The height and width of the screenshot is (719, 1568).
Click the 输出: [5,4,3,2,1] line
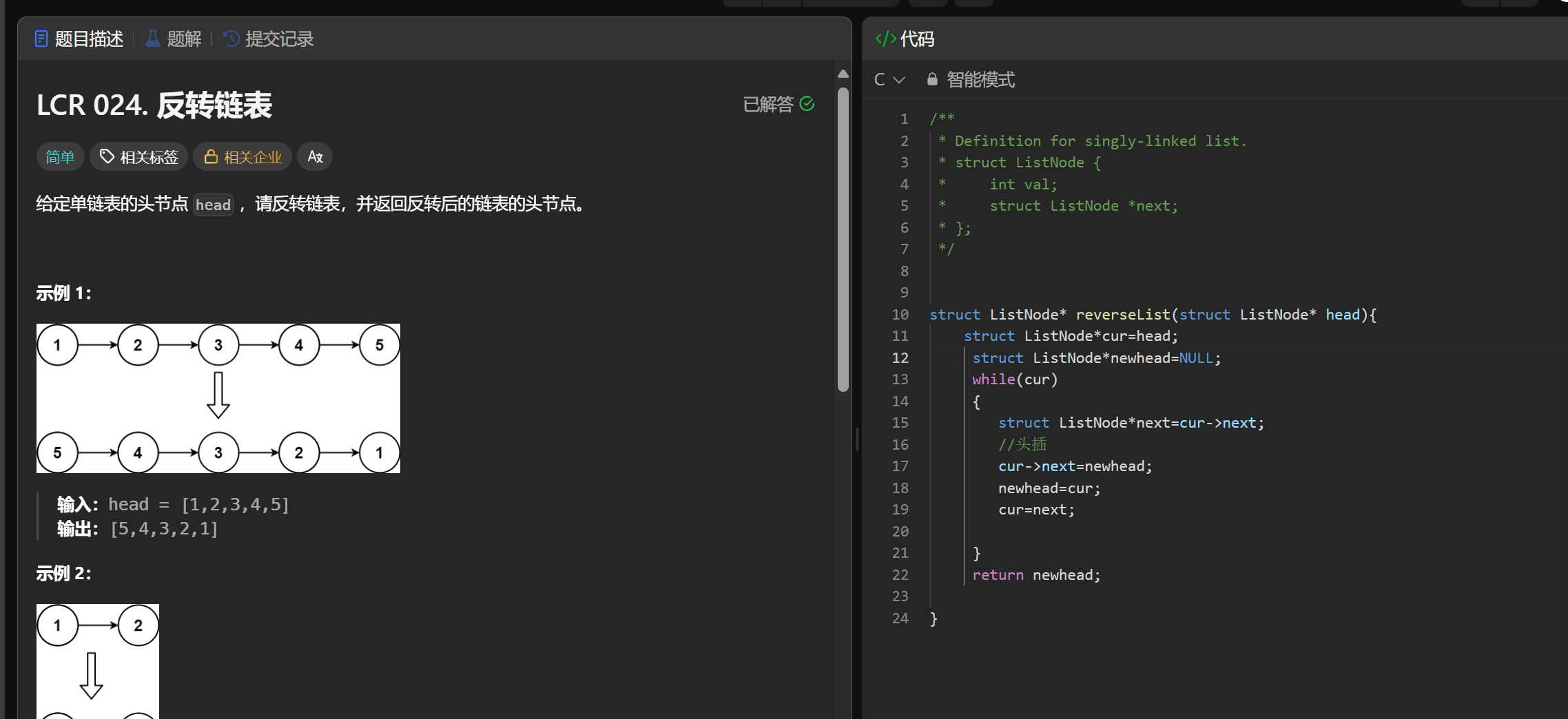[137, 529]
